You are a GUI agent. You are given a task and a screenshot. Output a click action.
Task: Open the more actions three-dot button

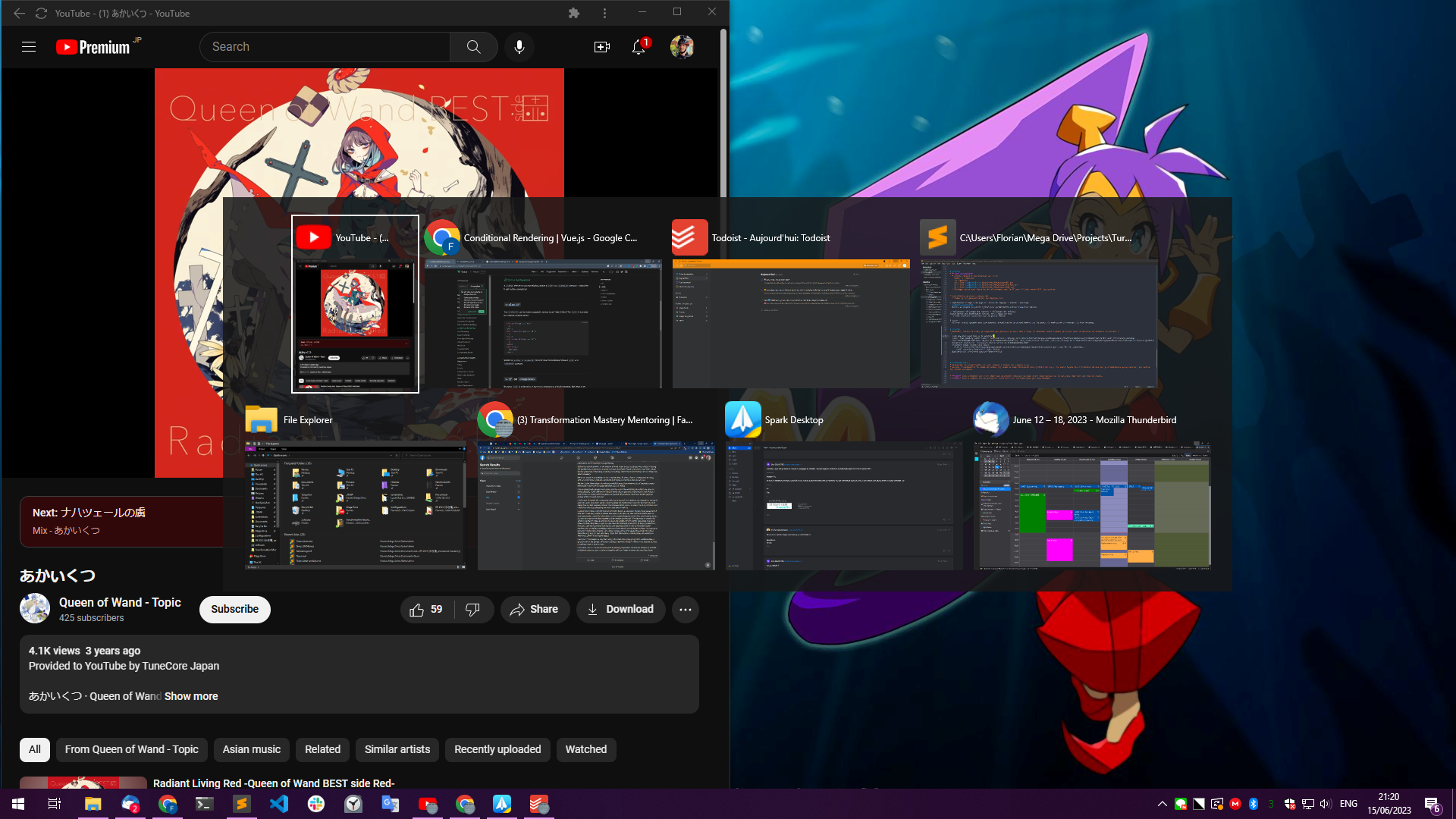point(686,610)
